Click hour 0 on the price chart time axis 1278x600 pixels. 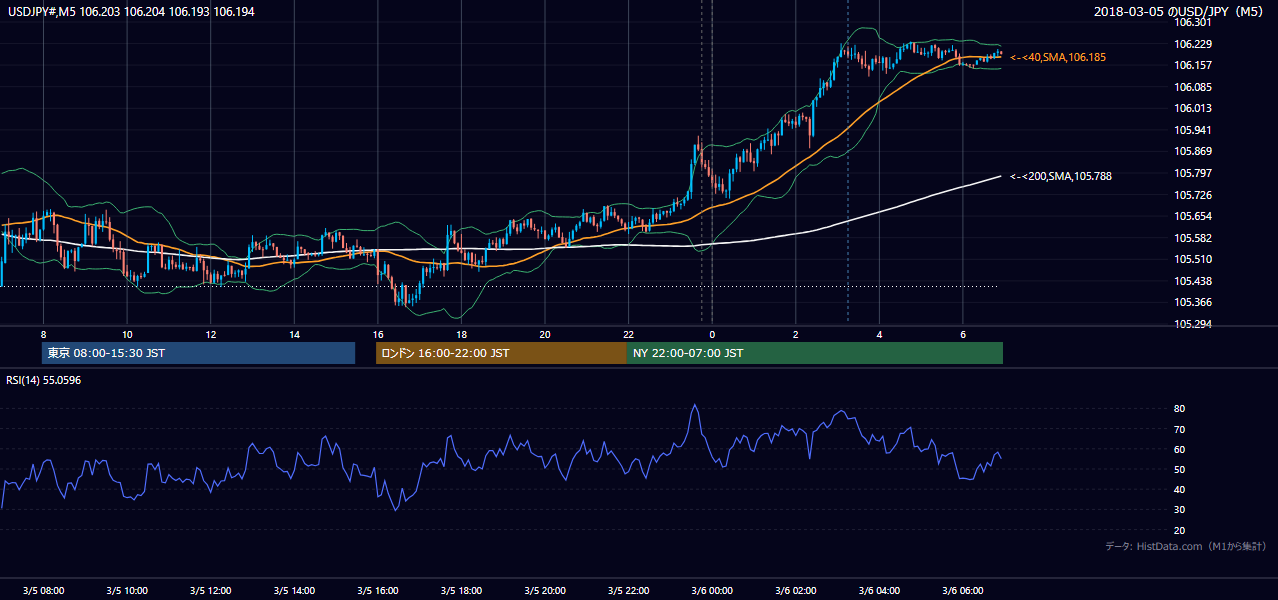click(711, 334)
